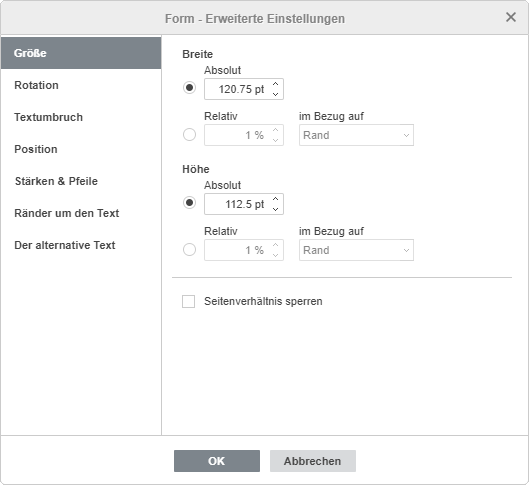This screenshot has width=529, height=485.
Task: Increase Höhe relative percent with up arrow
Action: coord(275,245)
